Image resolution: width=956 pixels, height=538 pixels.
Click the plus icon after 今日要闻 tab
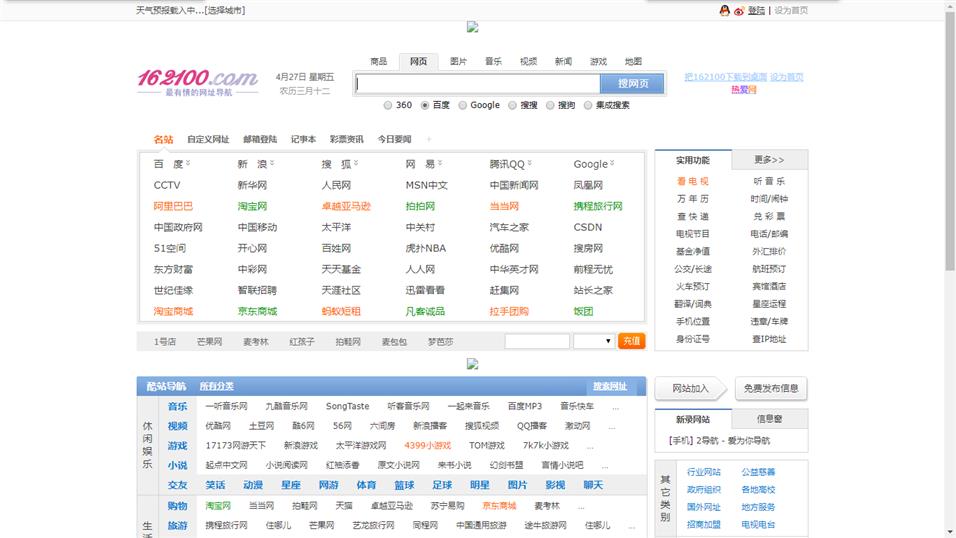[429, 139]
